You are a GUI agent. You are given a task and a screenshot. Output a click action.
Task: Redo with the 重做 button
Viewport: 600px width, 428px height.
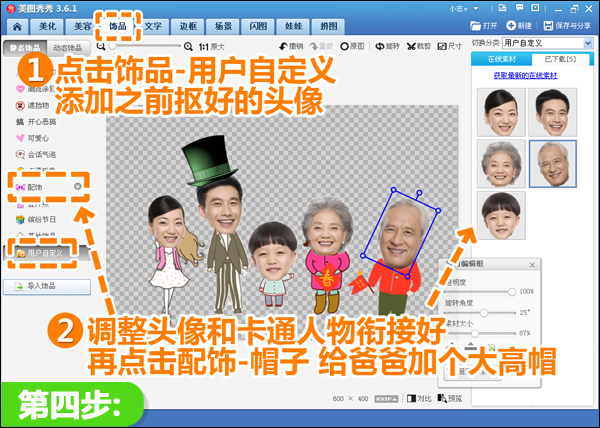pyautogui.click(x=321, y=46)
